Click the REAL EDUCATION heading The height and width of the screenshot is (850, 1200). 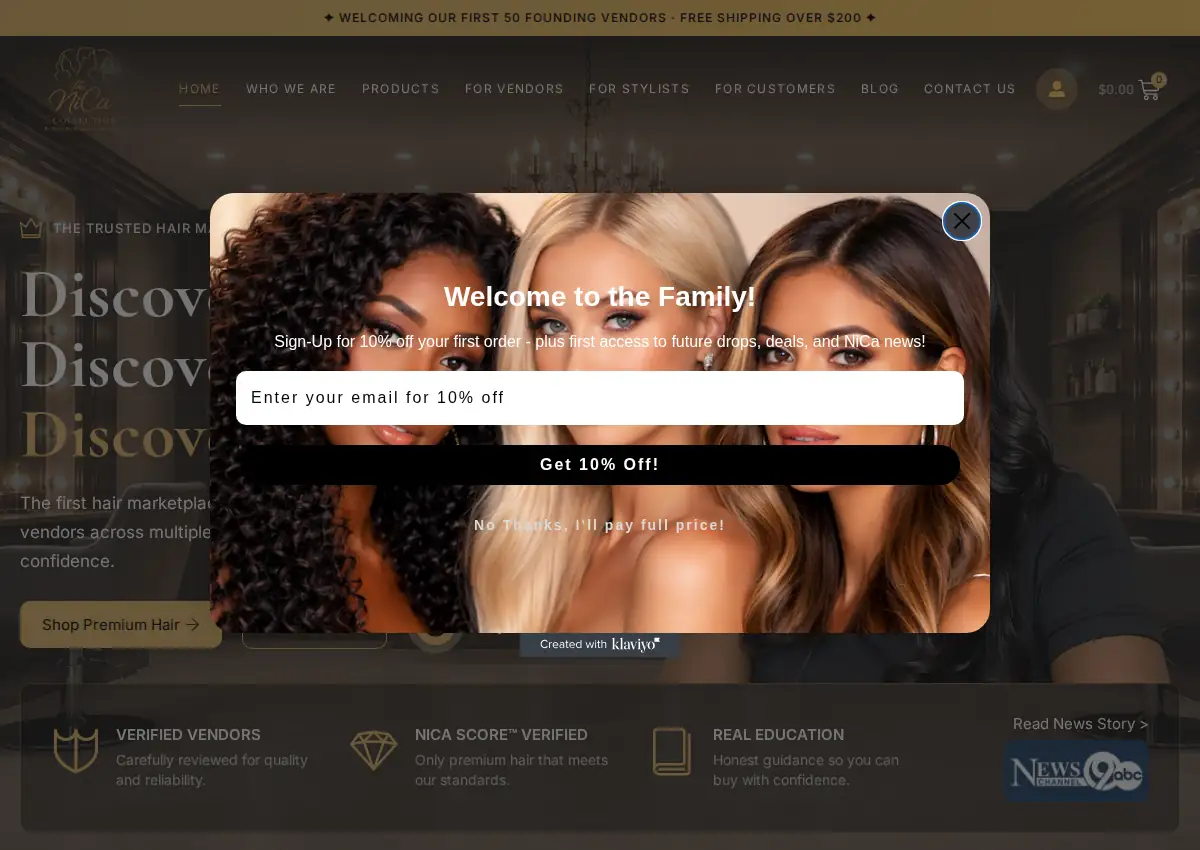[x=778, y=735]
